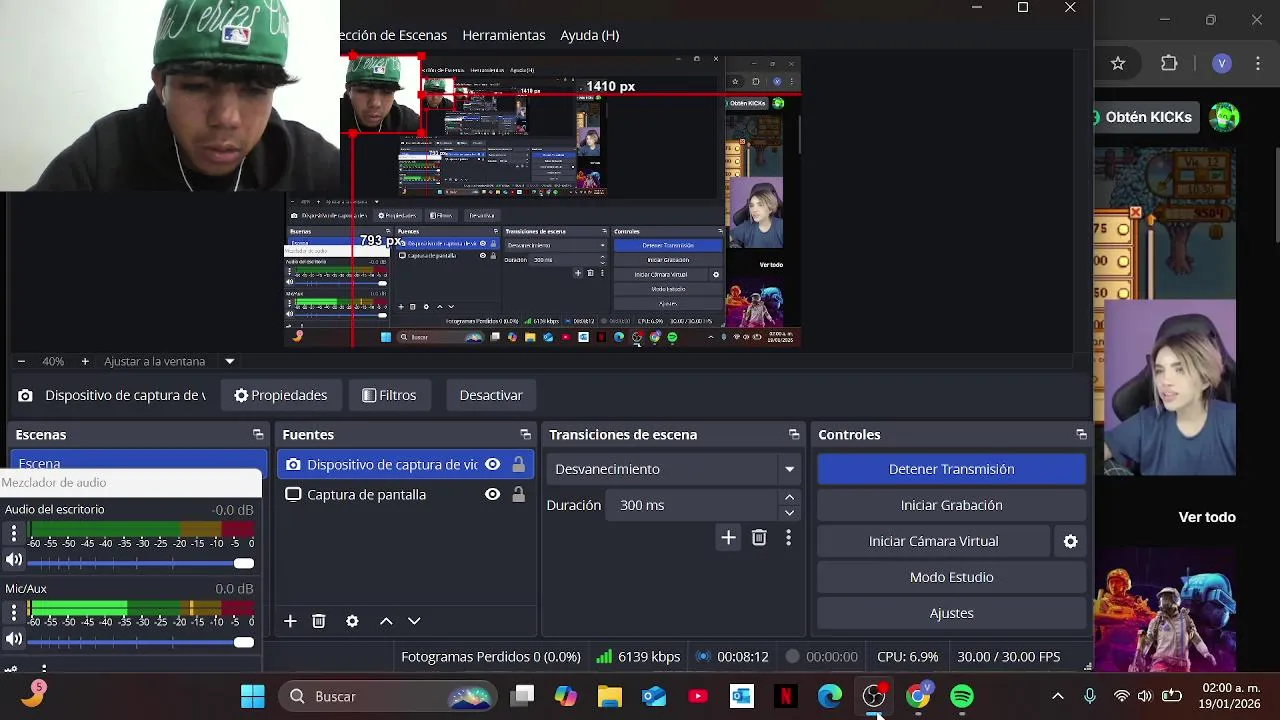The height and width of the screenshot is (720, 1280).
Task: Open the Herramientas menu
Action: 504,35
